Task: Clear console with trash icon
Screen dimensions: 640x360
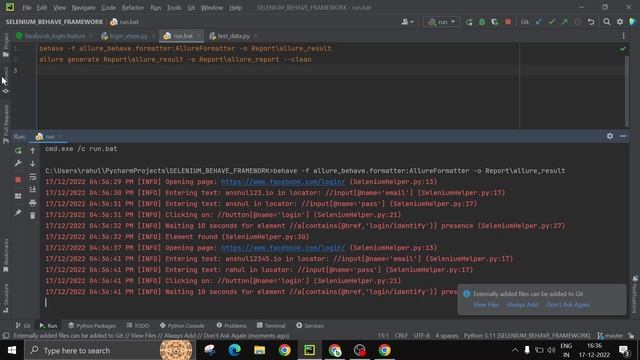Action: (x=33, y=216)
